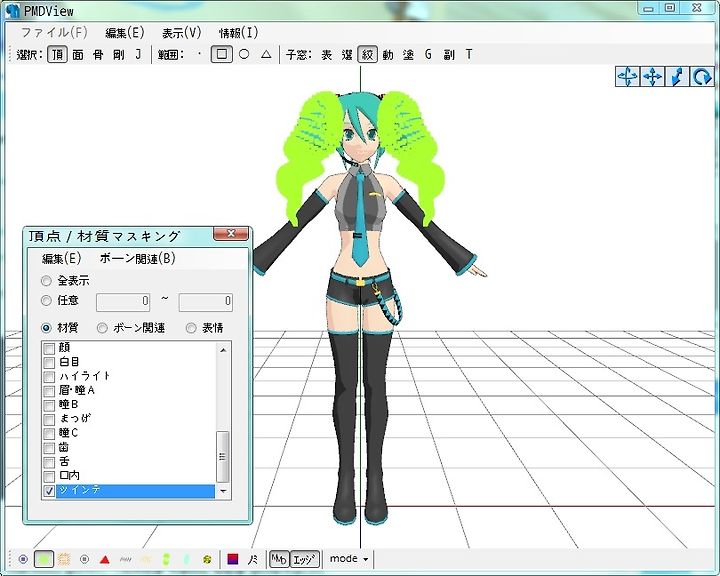
Task: Toggle the green solid model display icon
Action: coord(44,559)
